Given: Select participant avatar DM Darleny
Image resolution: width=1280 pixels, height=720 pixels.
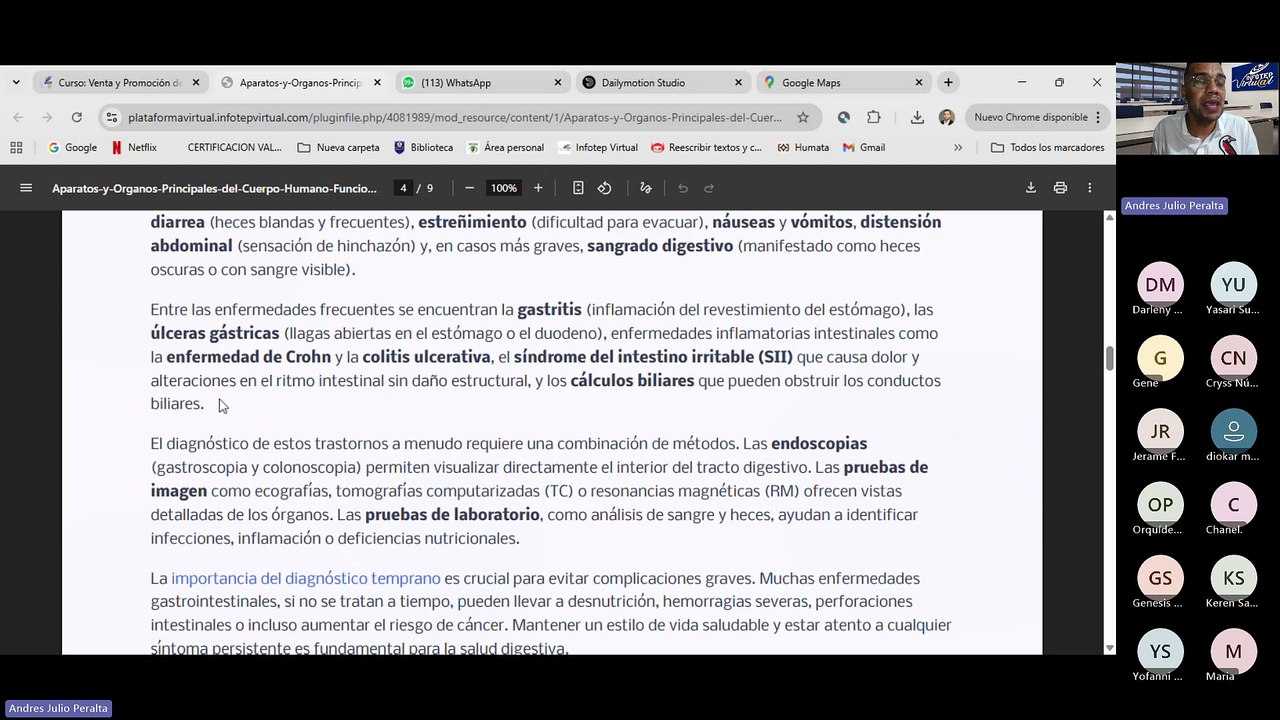Looking at the screenshot, I should tap(1160, 285).
